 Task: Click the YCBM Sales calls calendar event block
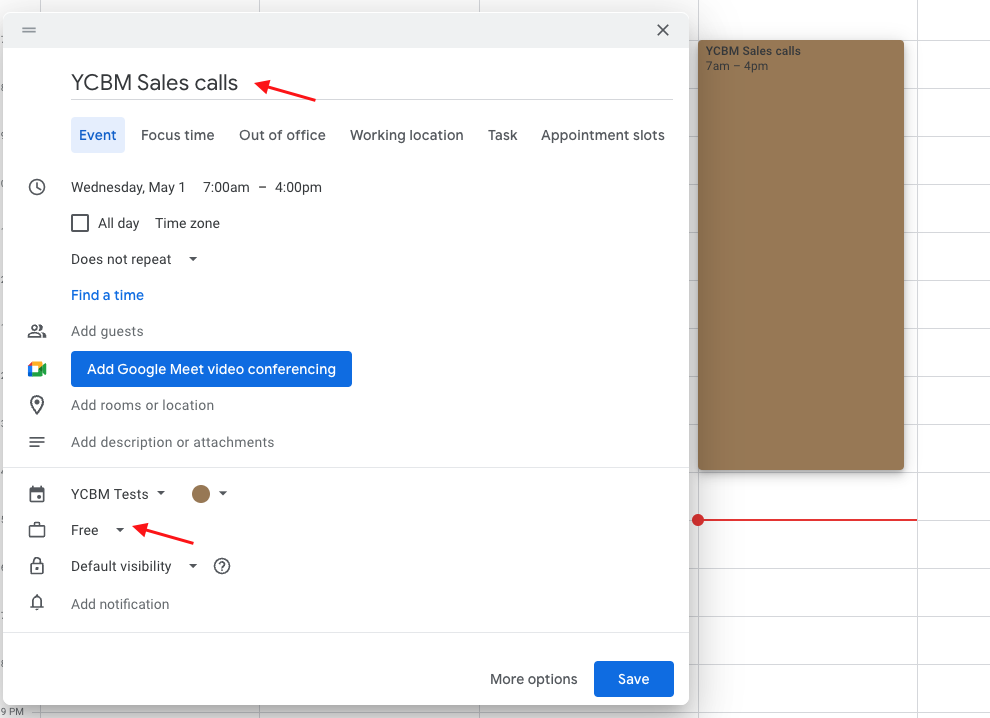coord(801,255)
